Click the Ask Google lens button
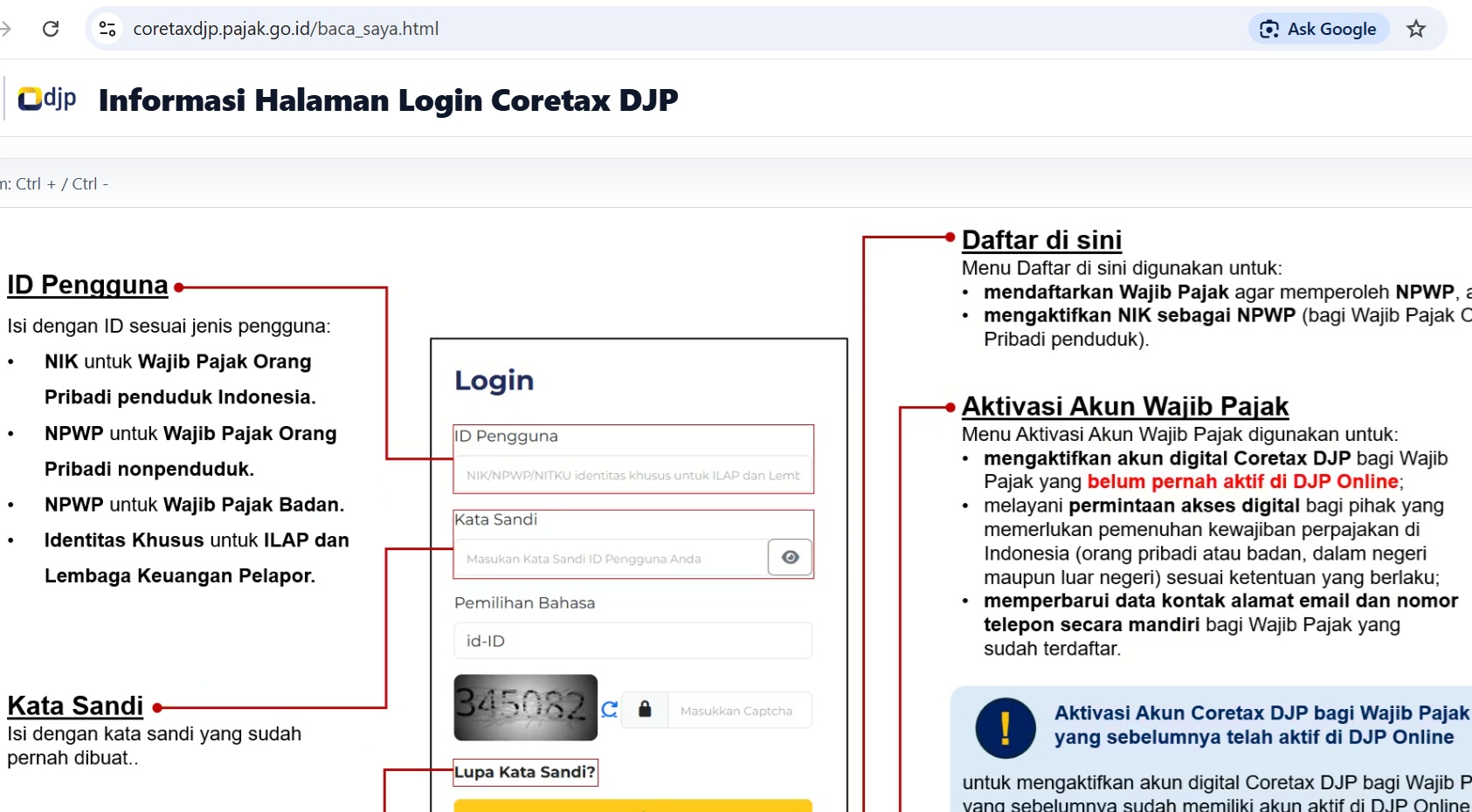Image resolution: width=1472 pixels, height=812 pixels. pos(1317,29)
